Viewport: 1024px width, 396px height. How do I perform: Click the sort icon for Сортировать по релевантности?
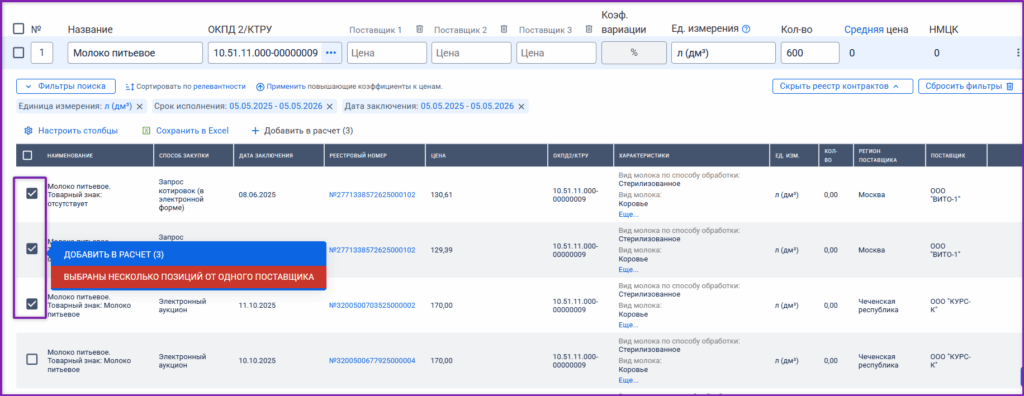click(x=129, y=86)
